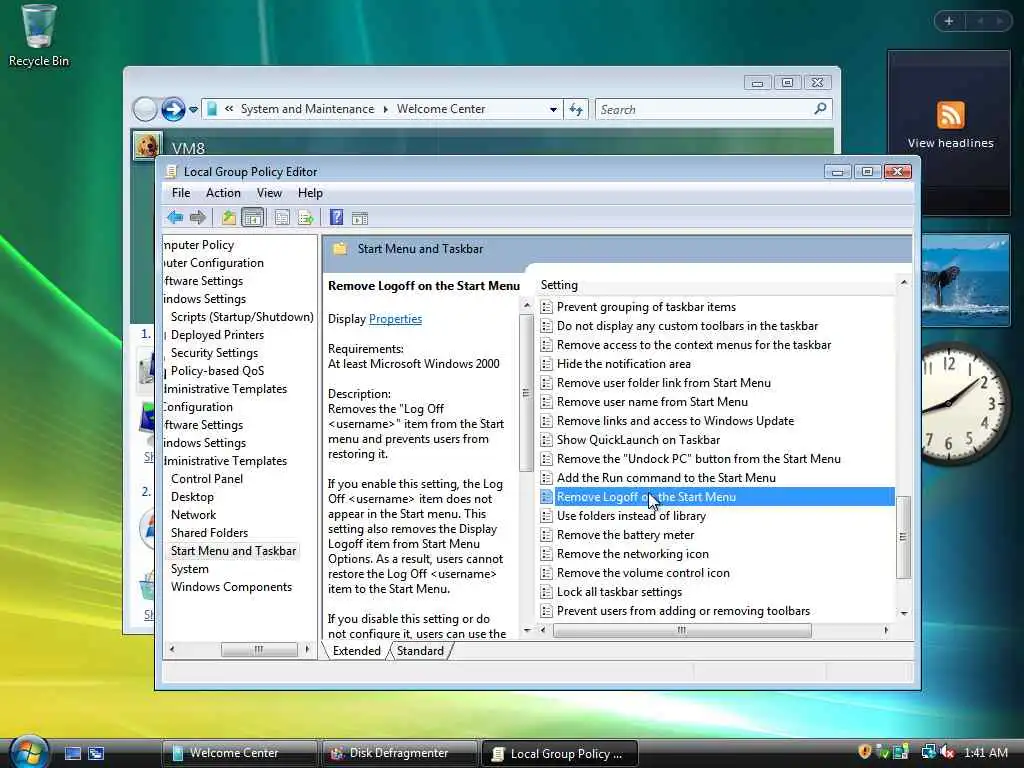Click the Export List toolbar icon
The image size is (1024, 768).
point(306,217)
